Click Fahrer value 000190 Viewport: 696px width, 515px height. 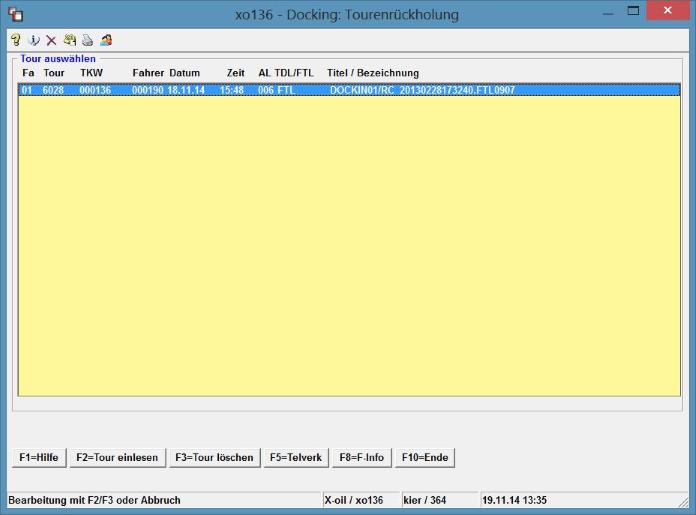coord(148,90)
